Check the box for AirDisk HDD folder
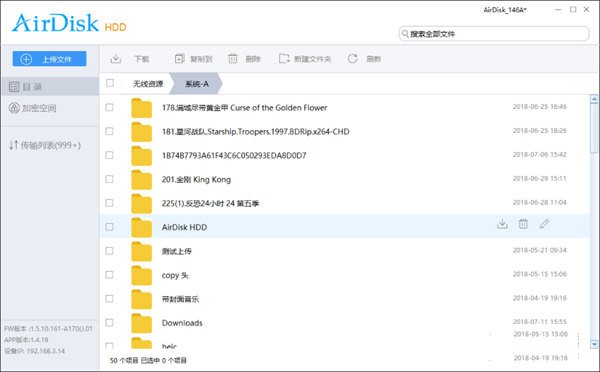 coord(109,227)
